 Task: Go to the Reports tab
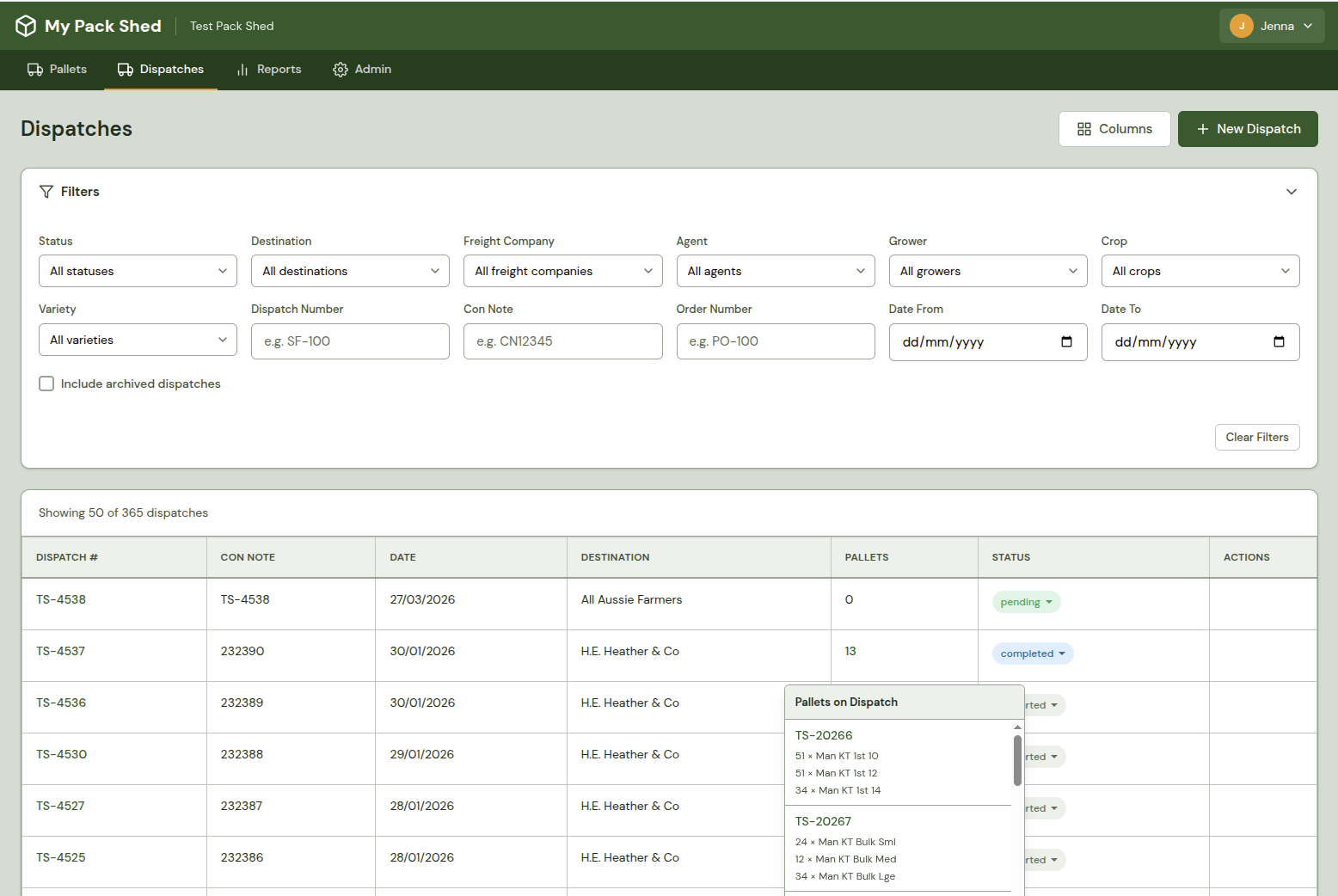click(x=269, y=70)
